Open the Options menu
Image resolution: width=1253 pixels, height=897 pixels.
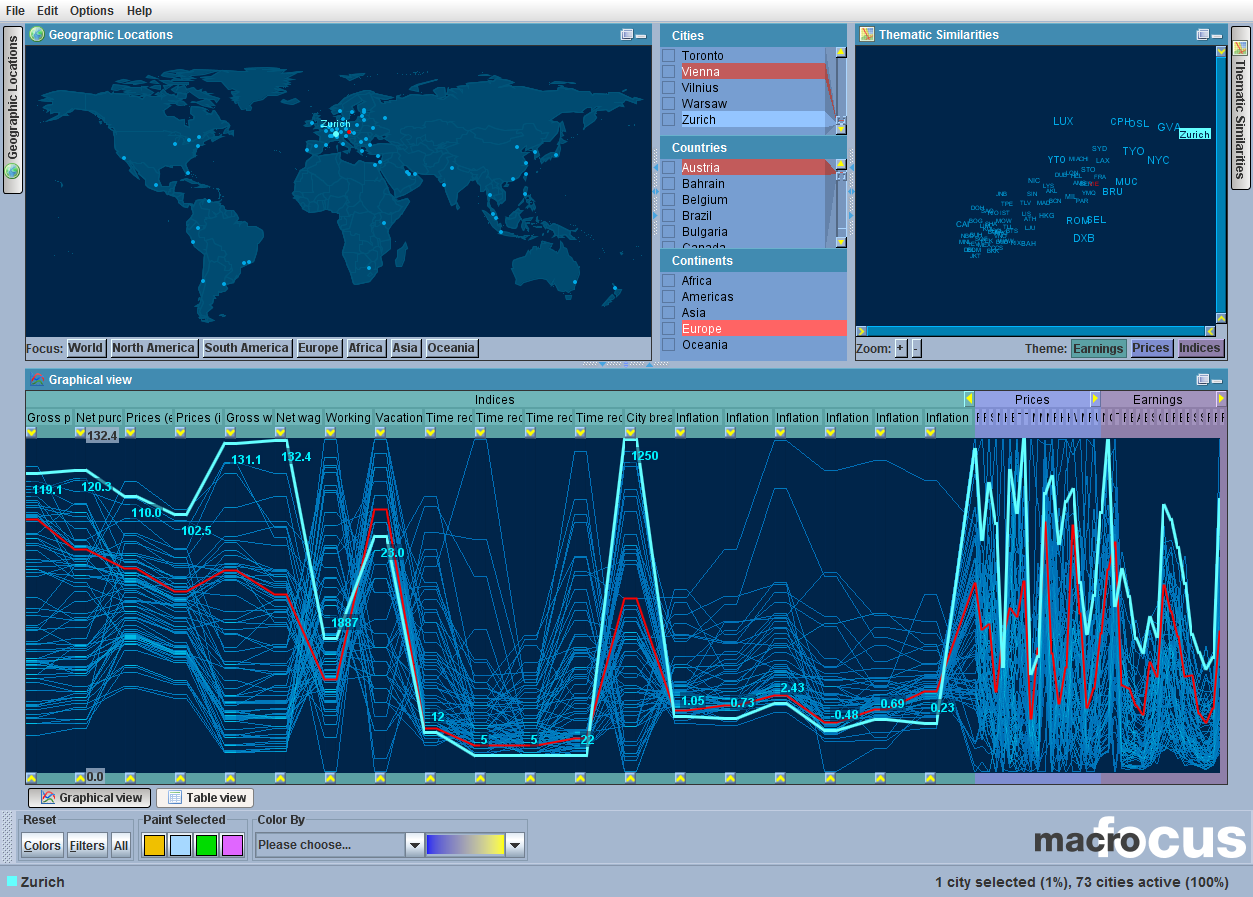[x=91, y=11]
